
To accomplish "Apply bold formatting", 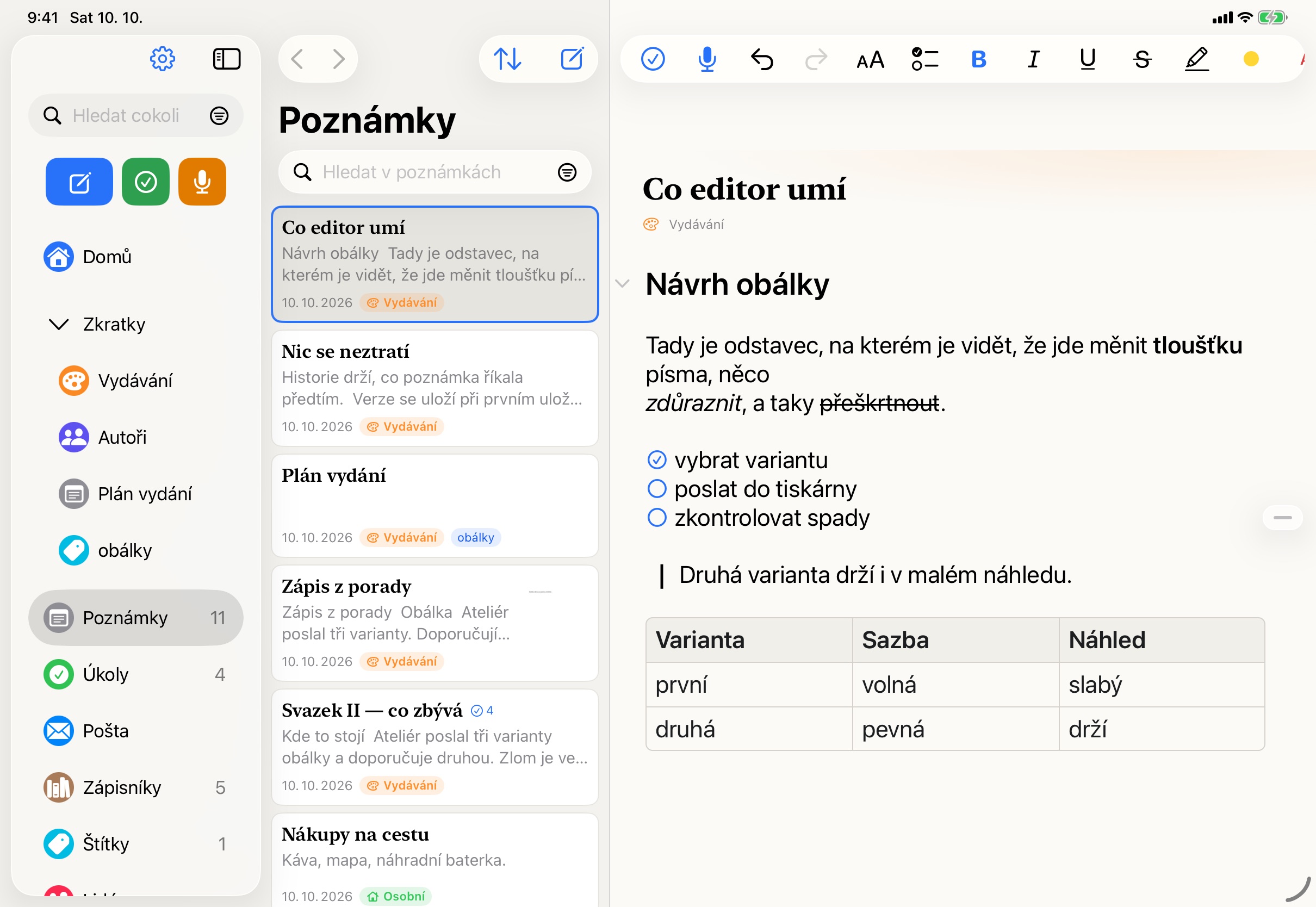I will click(978, 59).
